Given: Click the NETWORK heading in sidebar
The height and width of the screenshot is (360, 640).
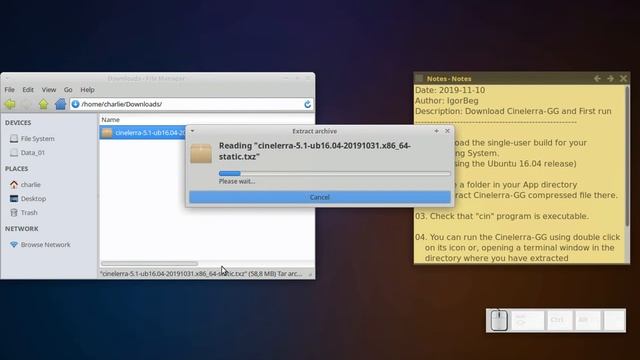Looking at the screenshot, I should [22, 229].
